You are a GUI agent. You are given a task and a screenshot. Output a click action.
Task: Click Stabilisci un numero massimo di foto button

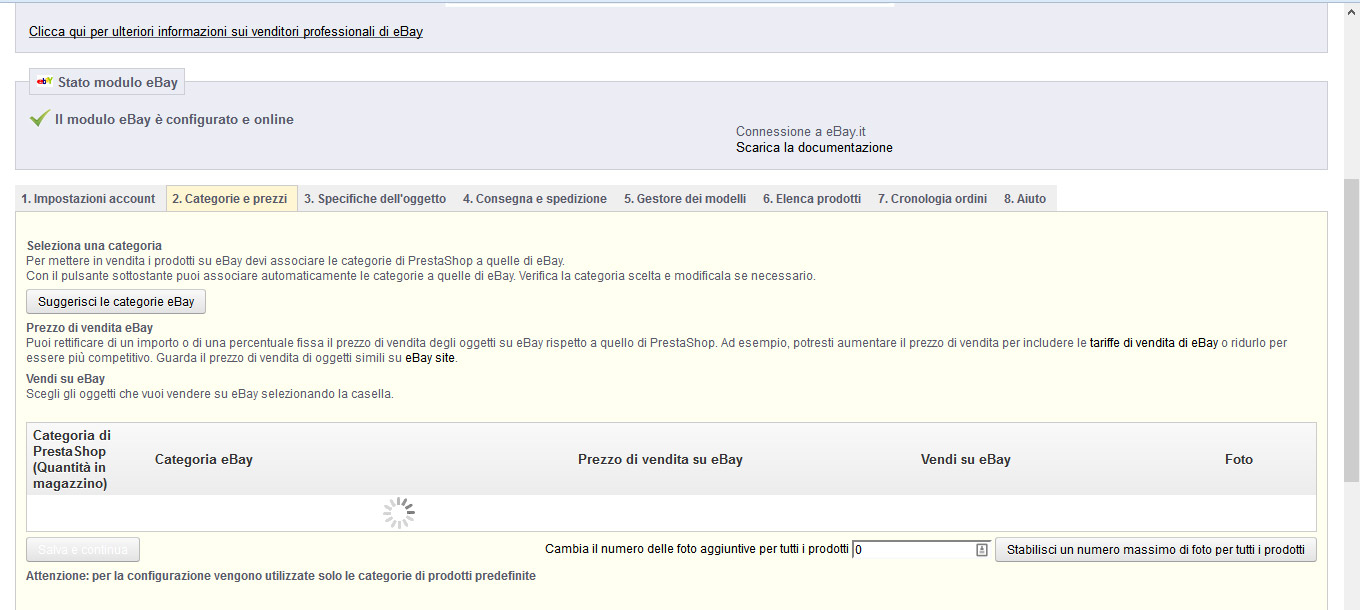pyautogui.click(x=1156, y=549)
